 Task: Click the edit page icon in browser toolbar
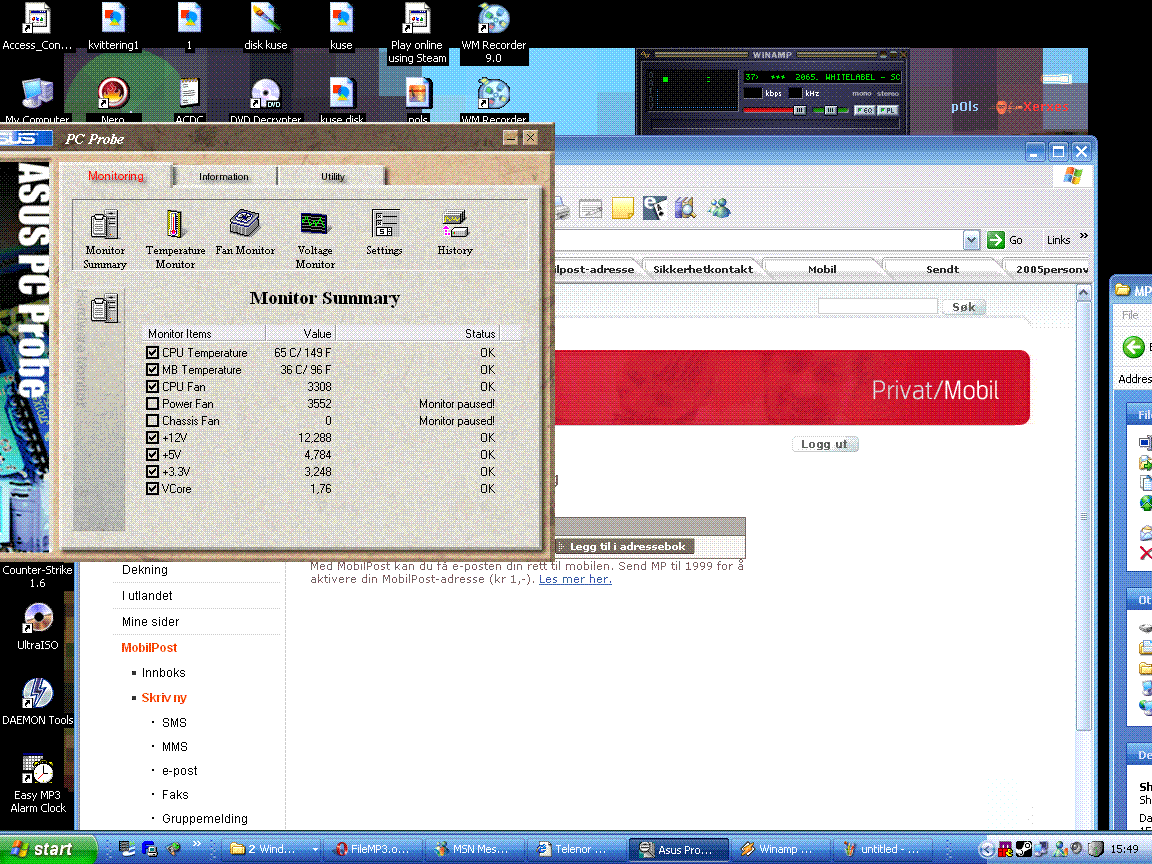click(x=590, y=209)
